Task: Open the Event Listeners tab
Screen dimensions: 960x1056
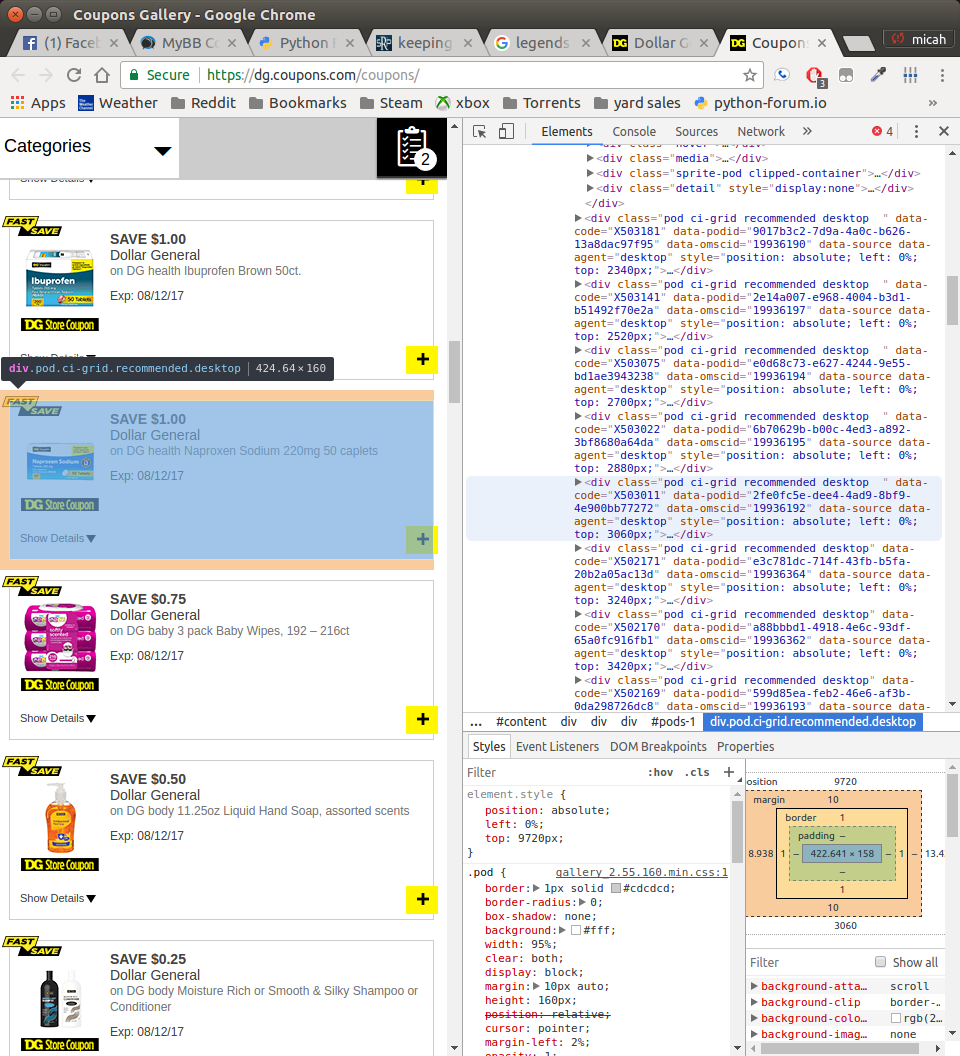Action: pos(557,746)
